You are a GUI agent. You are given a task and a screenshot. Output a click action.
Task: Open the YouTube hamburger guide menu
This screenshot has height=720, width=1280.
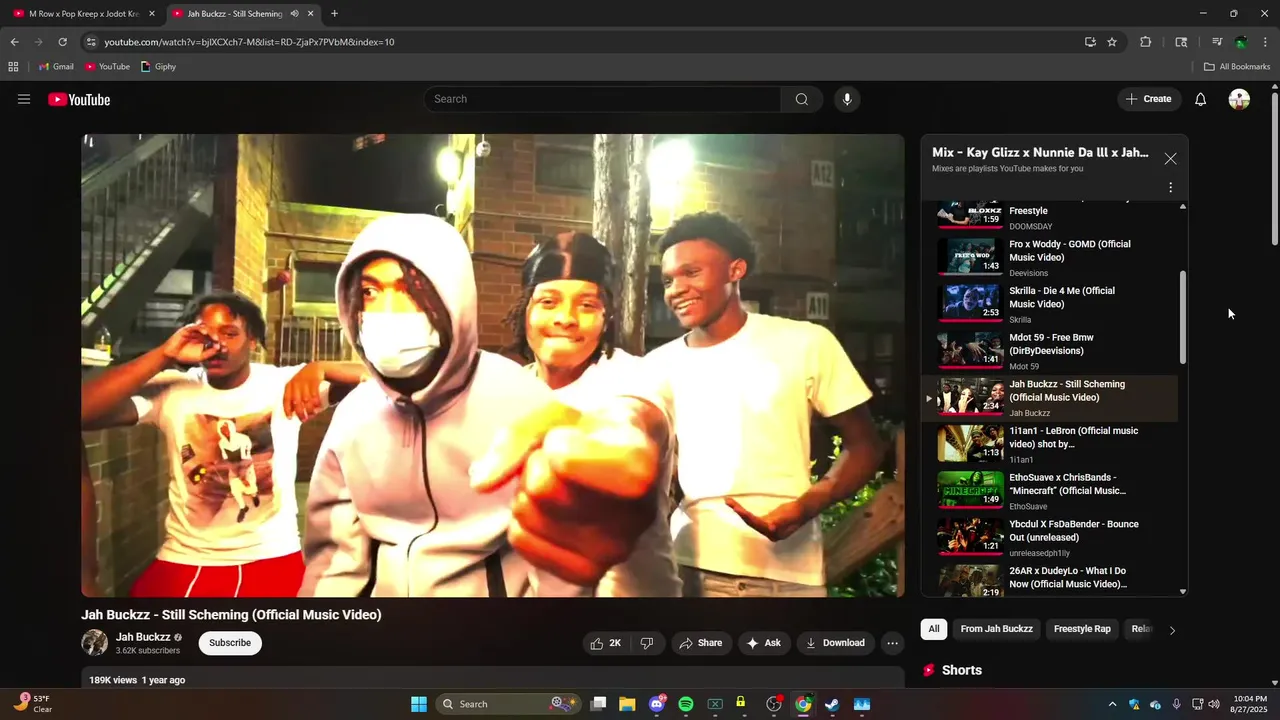click(x=24, y=99)
